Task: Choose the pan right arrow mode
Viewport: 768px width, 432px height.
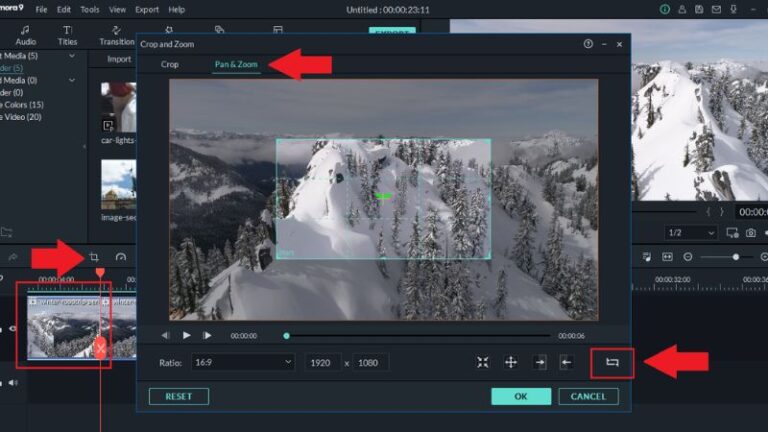Action: [x=540, y=362]
